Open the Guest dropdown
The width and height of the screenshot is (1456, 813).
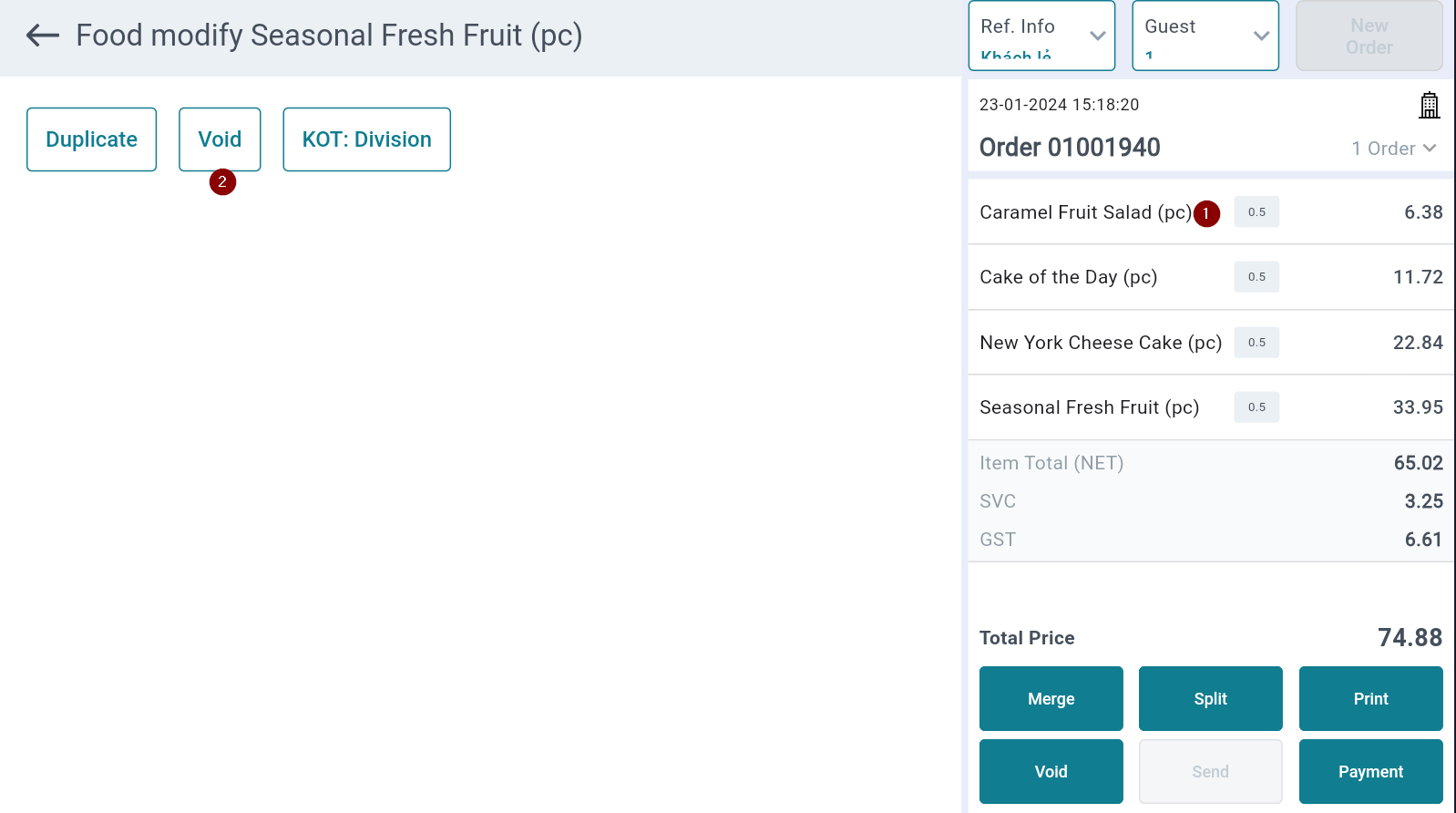point(1205,36)
